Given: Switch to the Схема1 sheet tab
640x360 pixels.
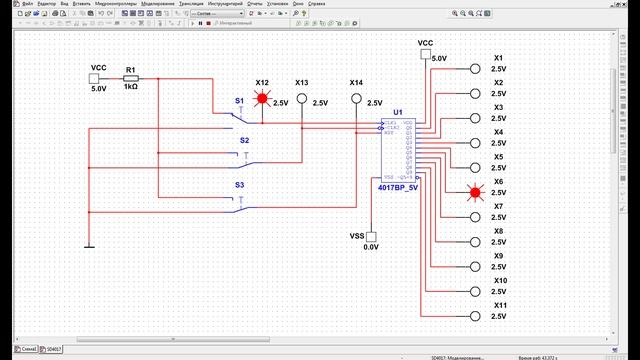Looking at the screenshot, I should pyautogui.click(x=26, y=349).
